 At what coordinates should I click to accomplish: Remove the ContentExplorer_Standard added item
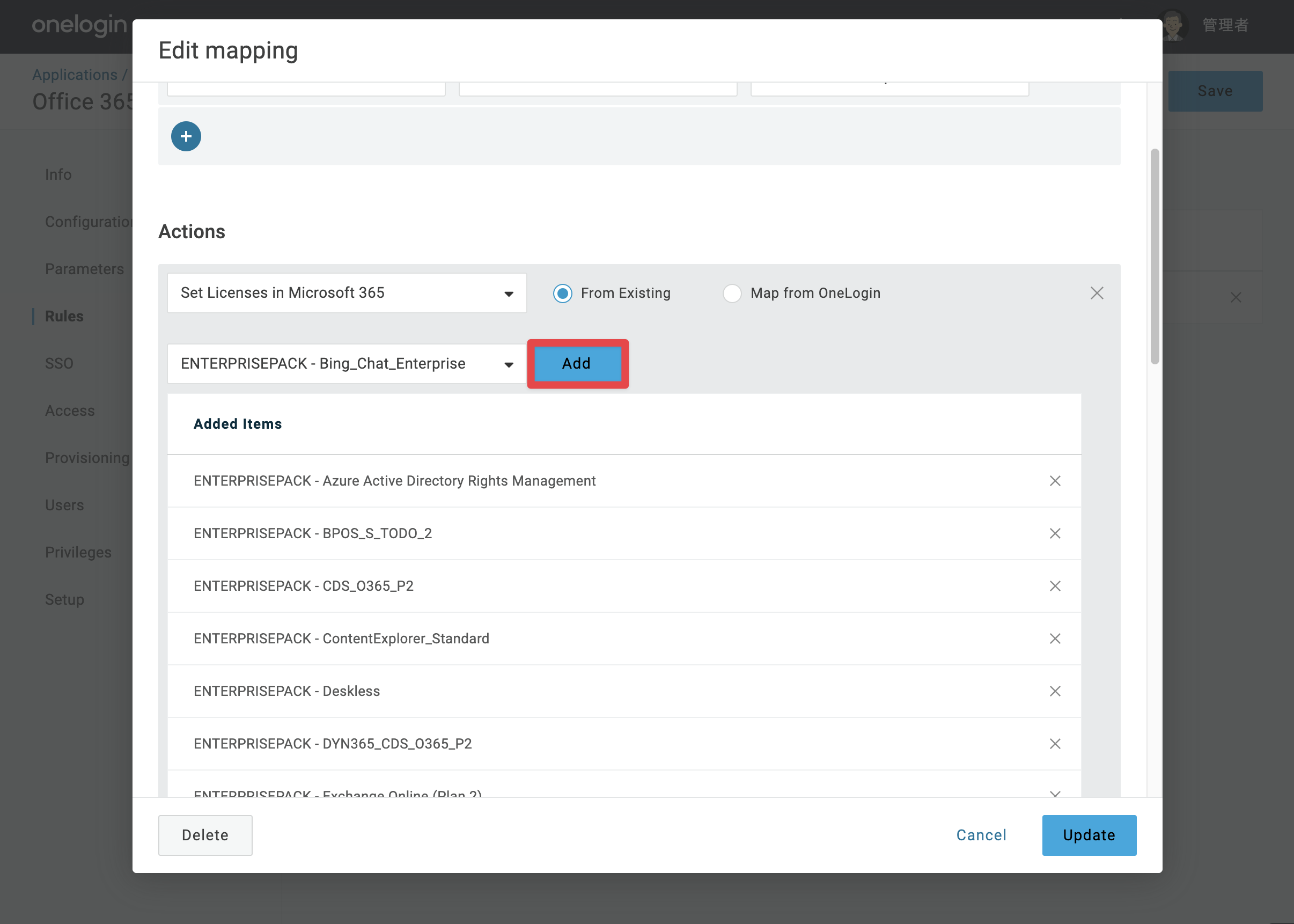tap(1055, 639)
